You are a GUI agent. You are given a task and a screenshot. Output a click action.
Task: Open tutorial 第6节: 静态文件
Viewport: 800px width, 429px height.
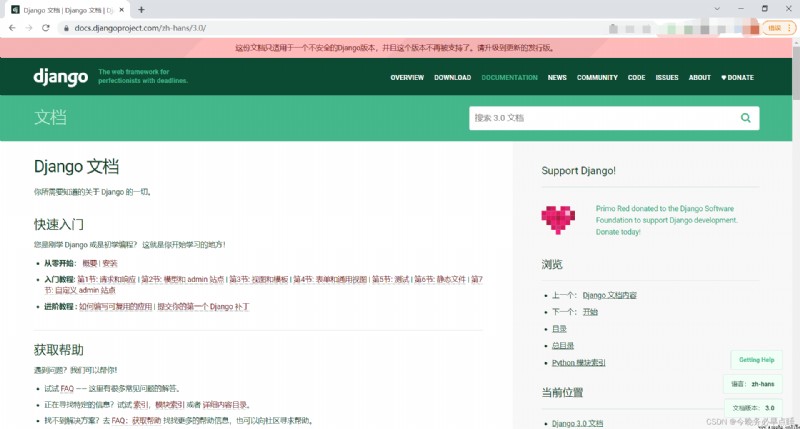(440, 280)
